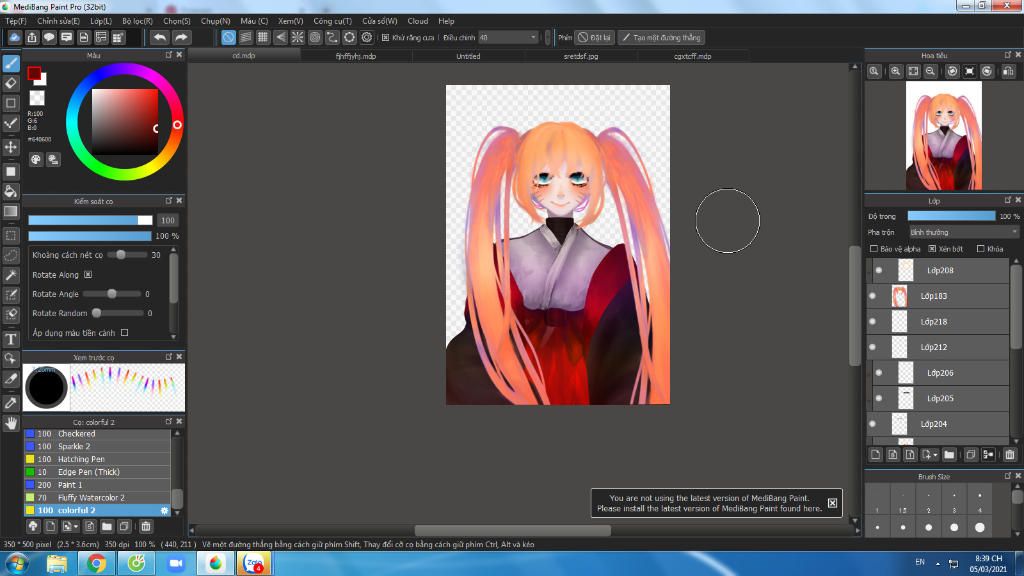Adjust Độ trong layer opacity slider
This screenshot has height=576, width=1024.
click(x=952, y=216)
